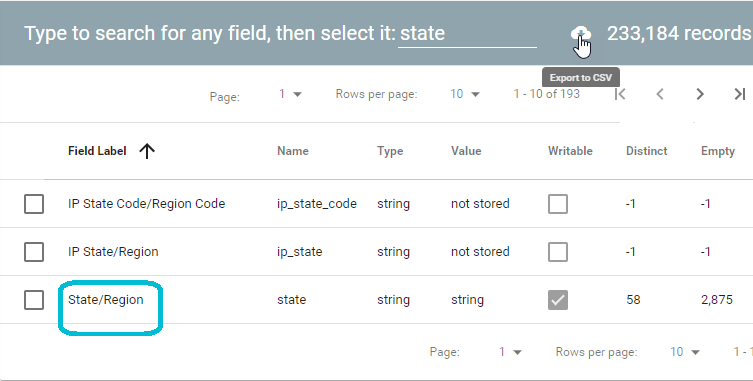Viewport: 753px width, 381px height.
Task: Click 'not stored' value in ip_state_code row
Action: 480,204
